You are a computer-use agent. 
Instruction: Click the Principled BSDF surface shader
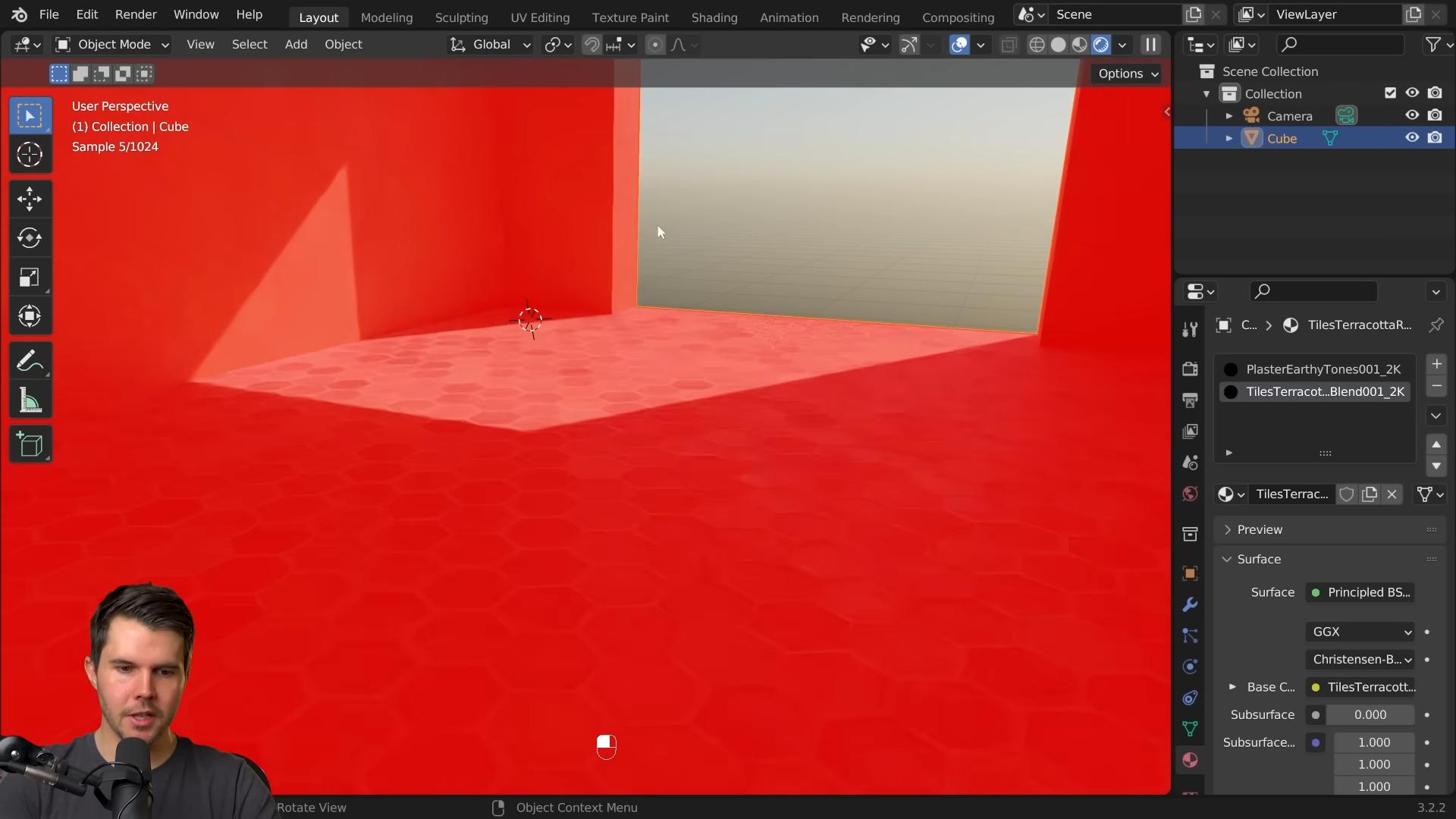click(x=1360, y=593)
